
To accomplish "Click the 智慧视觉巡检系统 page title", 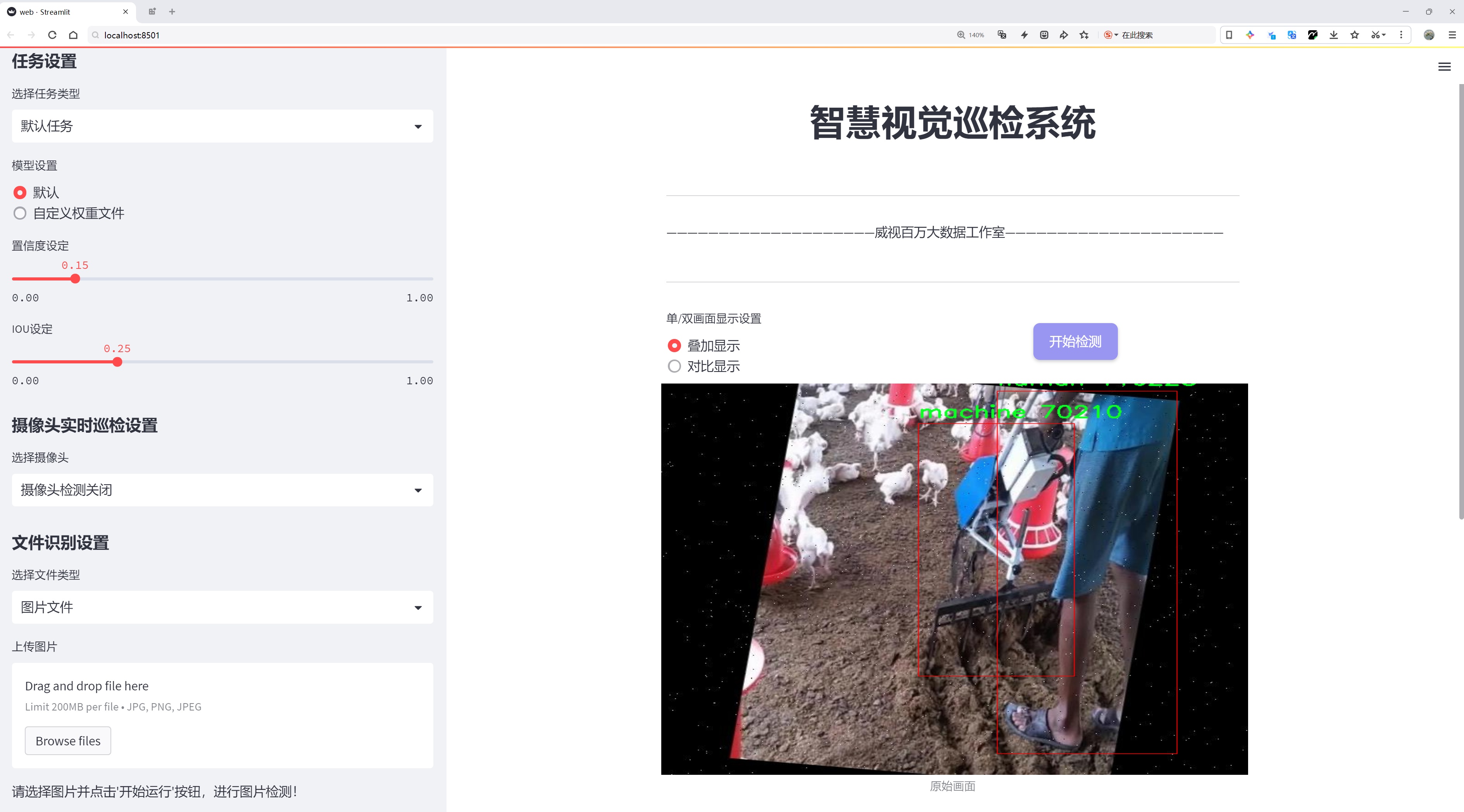I will tap(952, 123).
